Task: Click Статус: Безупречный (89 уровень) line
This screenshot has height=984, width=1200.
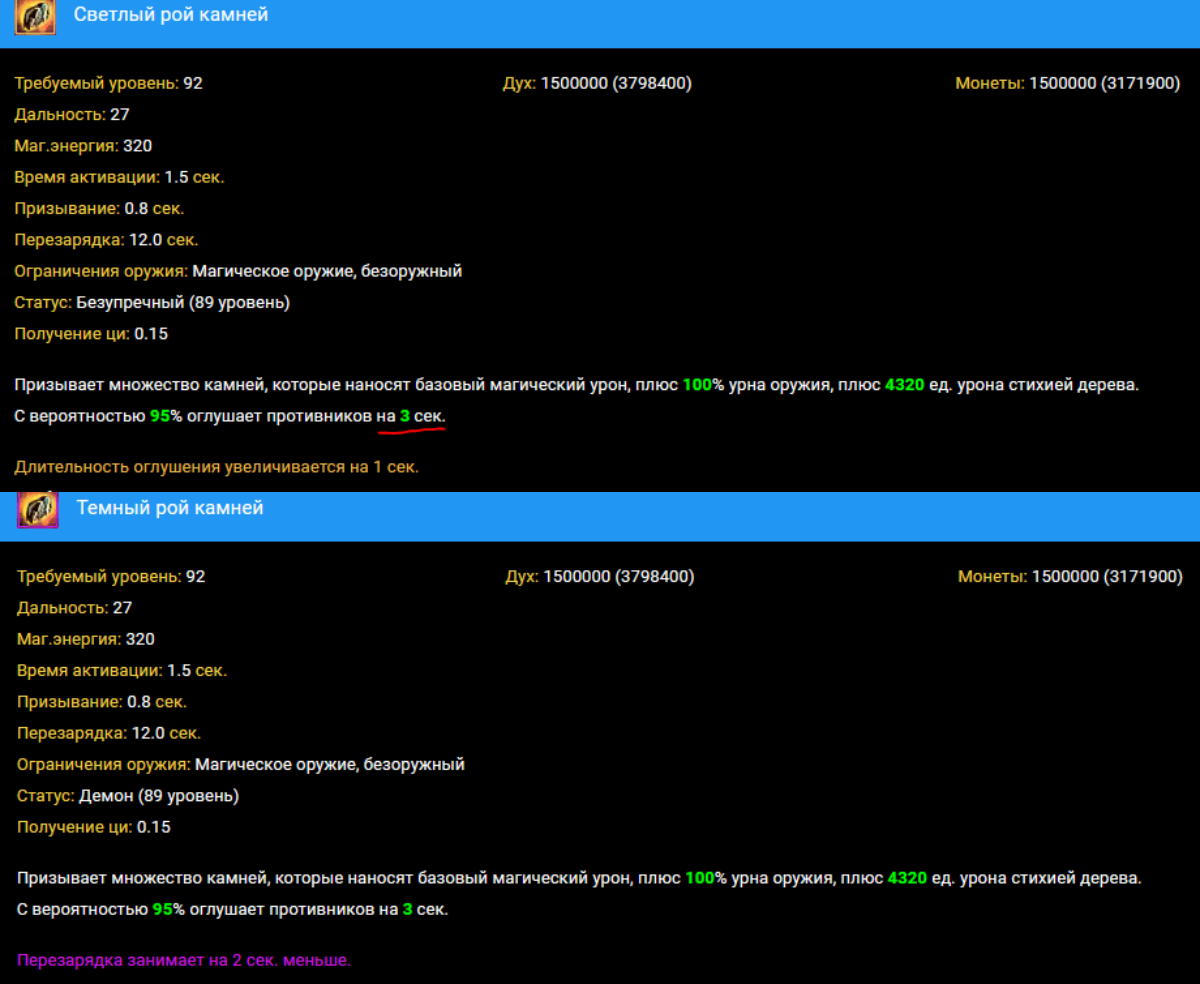Action: pos(152,302)
